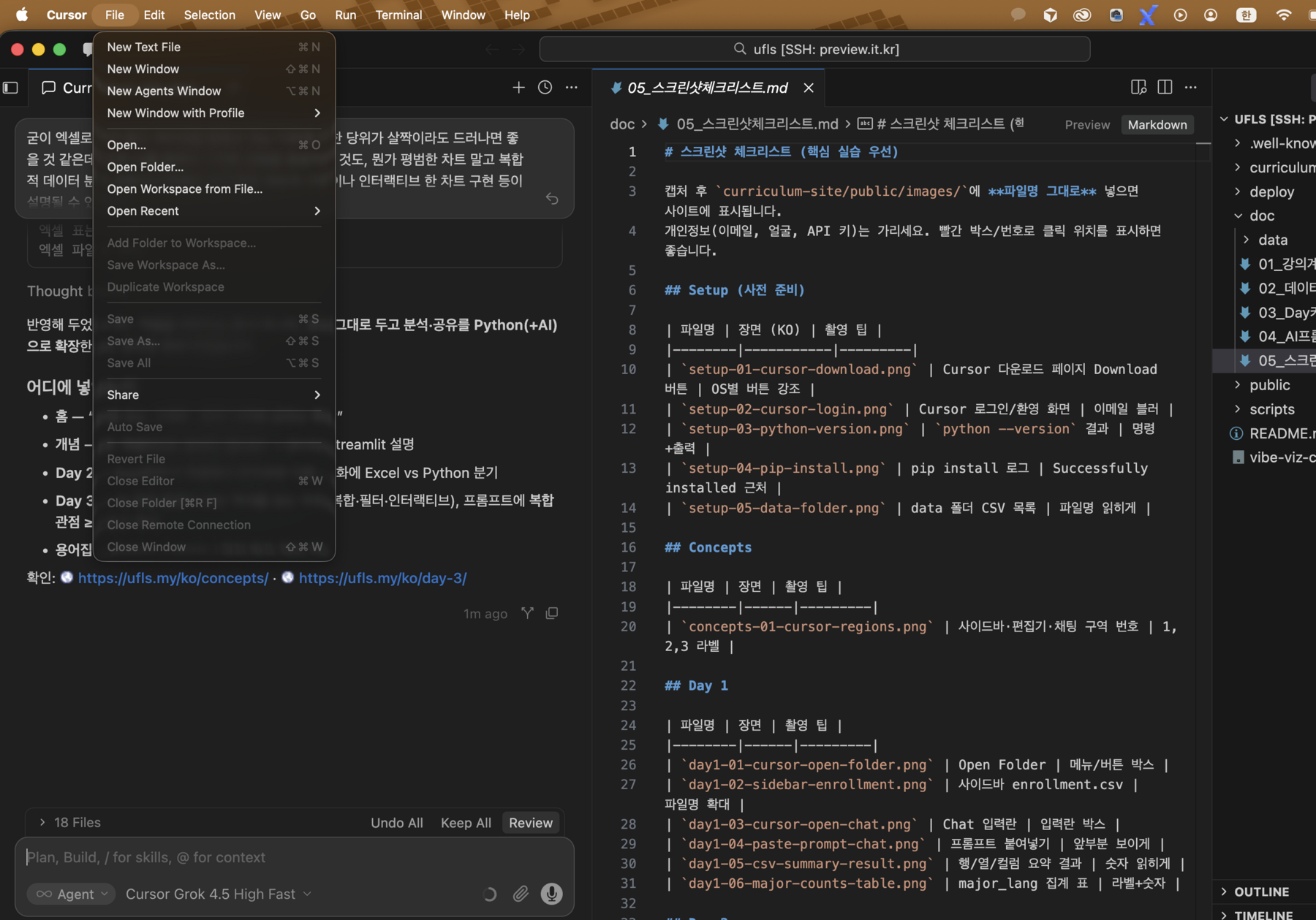Open Wi-Fi status in menu bar
Image resolution: width=1316 pixels, height=920 pixels.
[x=1283, y=15]
